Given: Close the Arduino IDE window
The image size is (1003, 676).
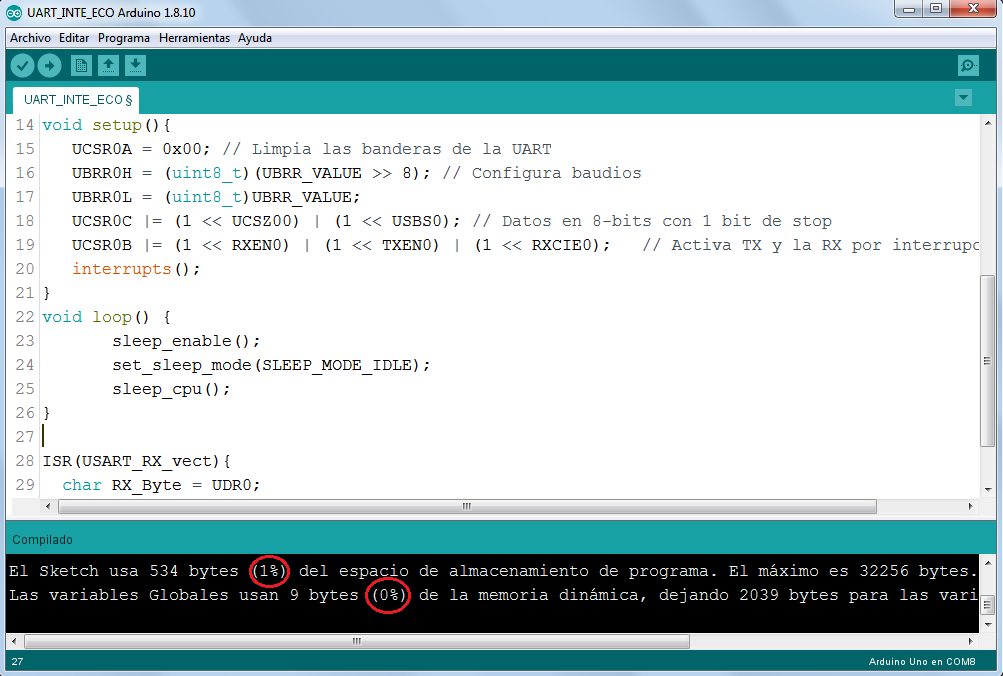Looking at the screenshot, I should 973,9.
